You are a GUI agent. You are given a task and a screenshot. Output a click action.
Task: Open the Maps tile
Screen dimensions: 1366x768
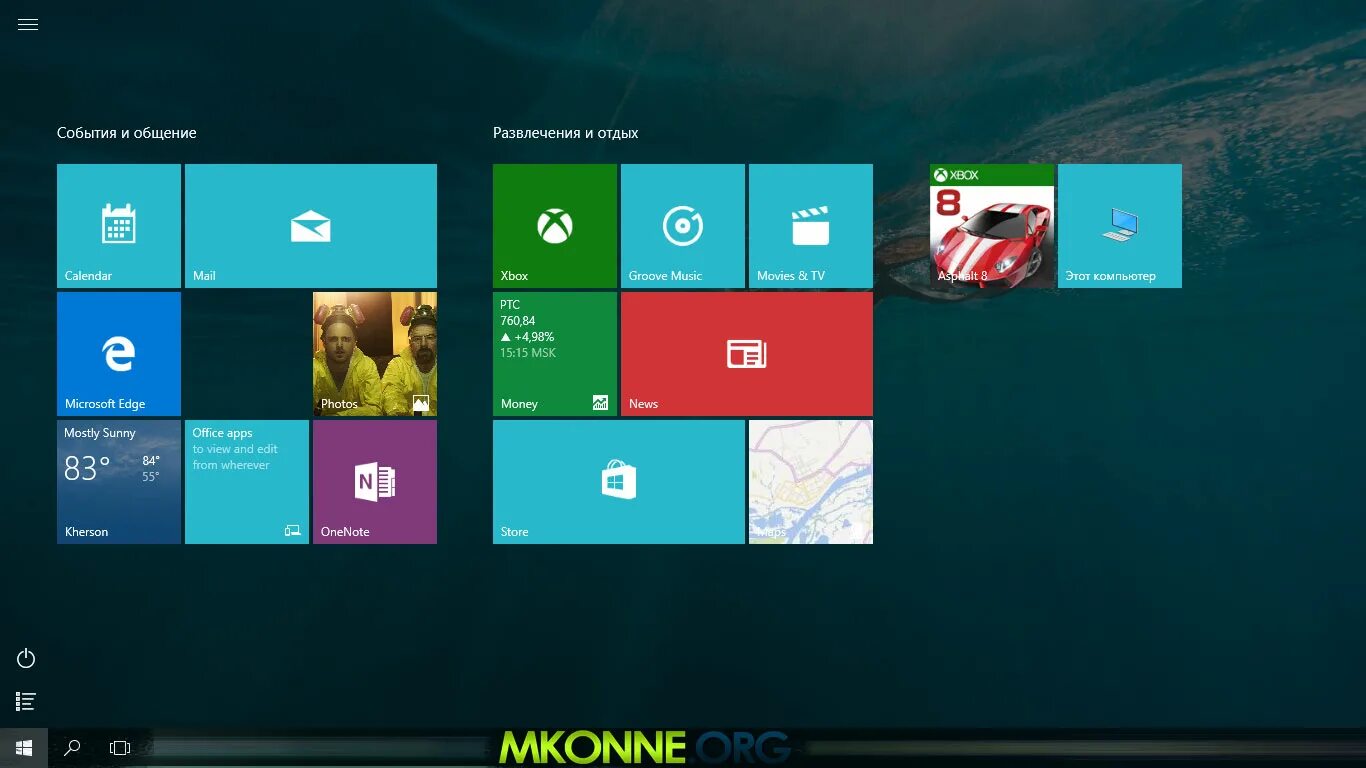pos(811,482)
